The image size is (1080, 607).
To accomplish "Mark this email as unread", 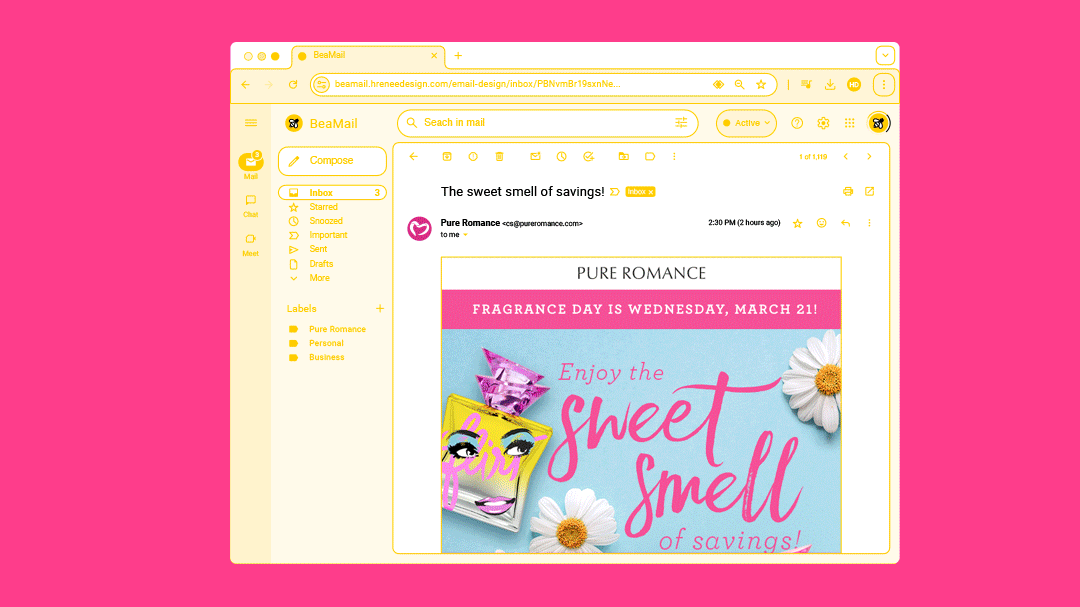I will click(x=535, y=156).
